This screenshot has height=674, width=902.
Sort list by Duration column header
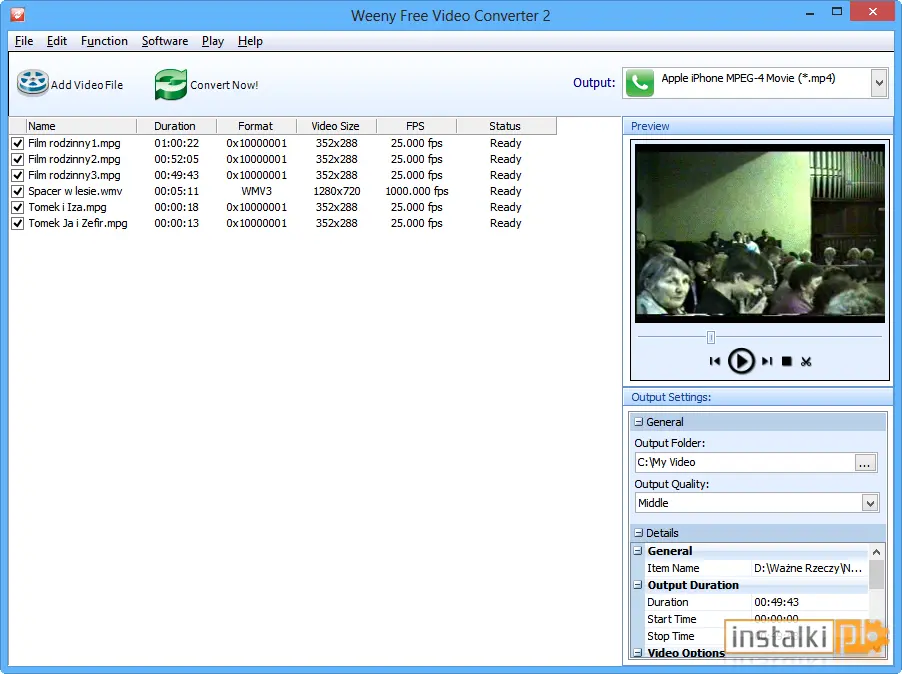176,126
